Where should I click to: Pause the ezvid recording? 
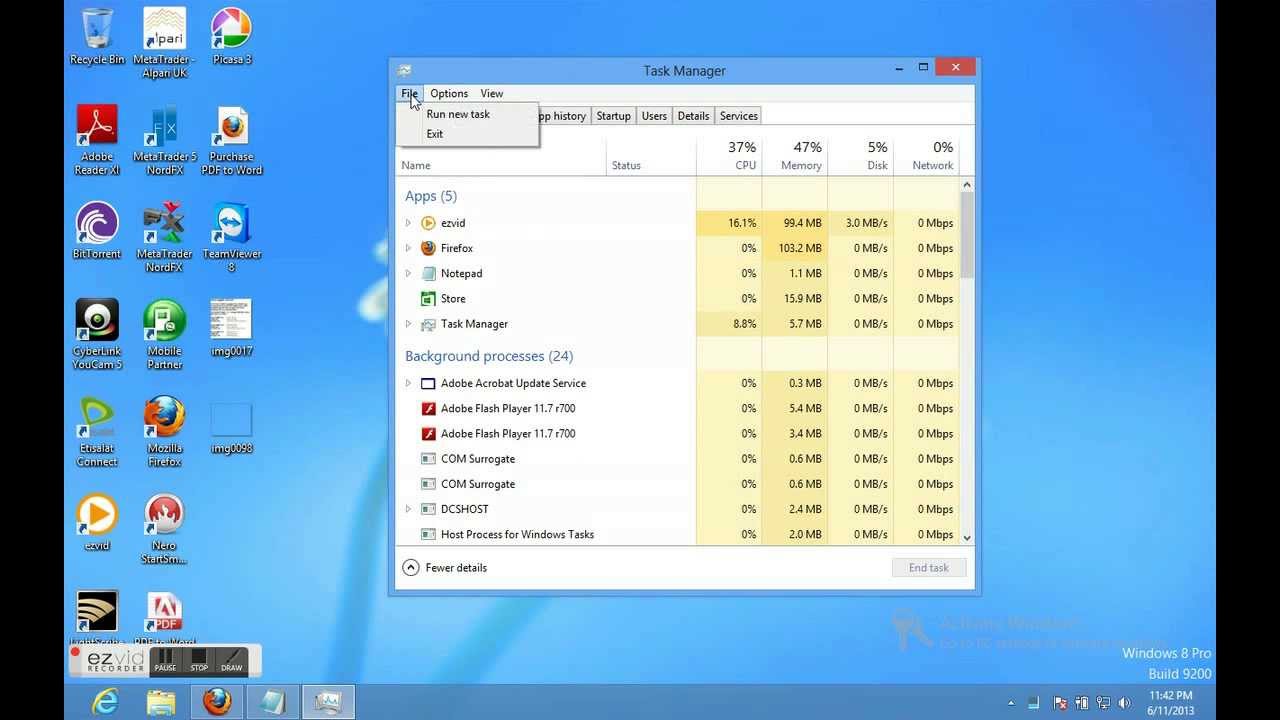pos(165,660)
